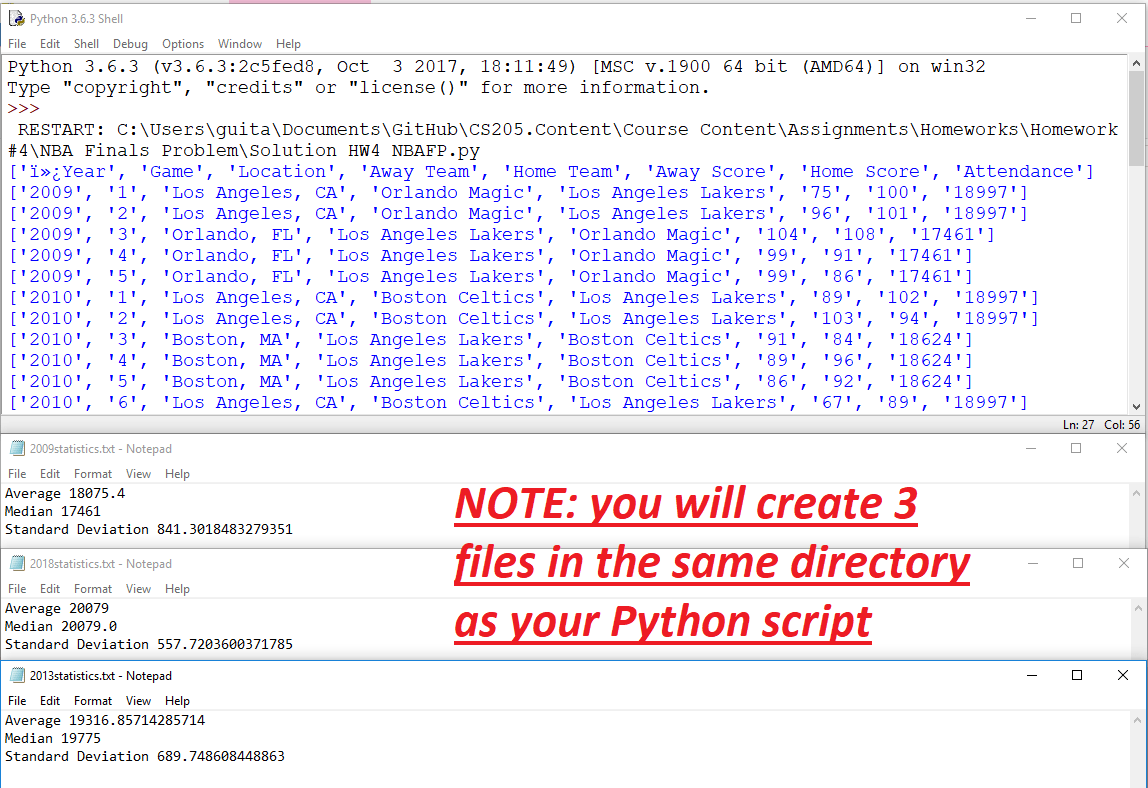This screenshot has width=1148, height=788.
Task: Minimize the Python 3.6.3 Shell window
Action: pyautogui.click(x=1031, y=18)
